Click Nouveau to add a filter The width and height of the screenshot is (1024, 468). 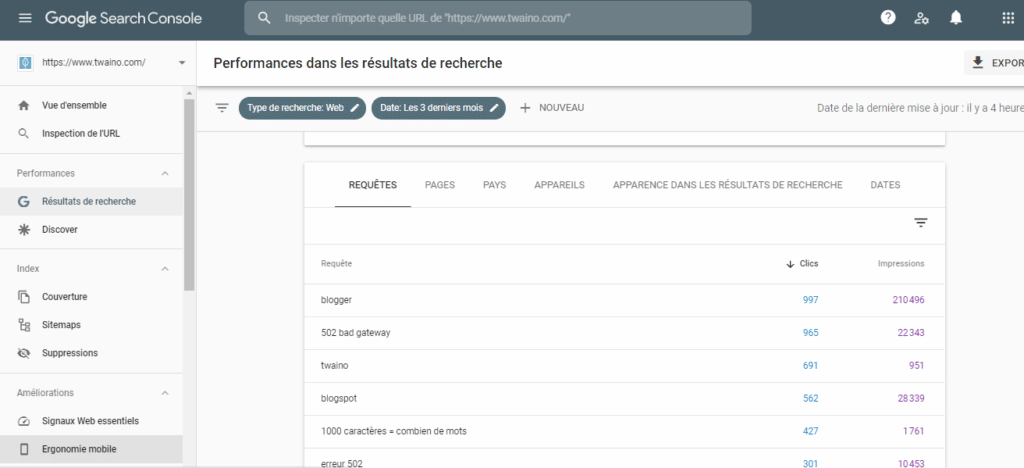coord(551,108)
